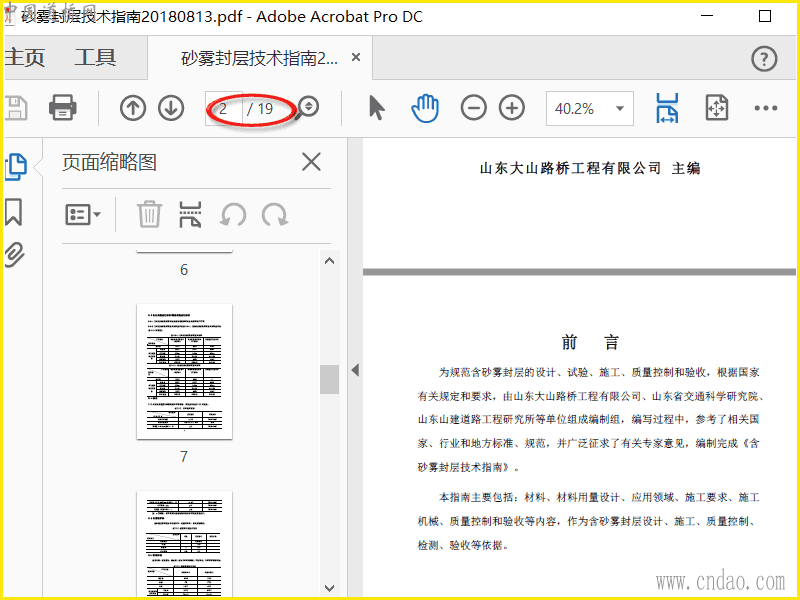Viewport: 800px width, 600px height.
Task: Close the 页面缩略图 panel
Action: (x=311, y=162)
